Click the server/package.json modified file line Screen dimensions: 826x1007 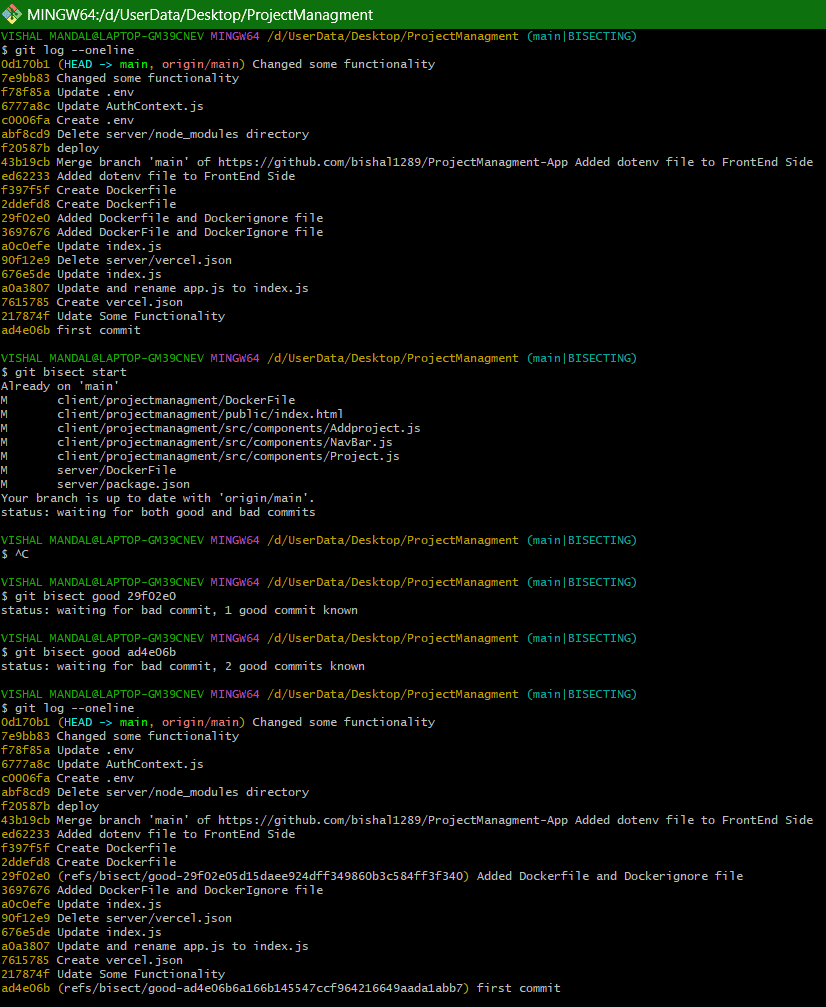pos(95,484)
